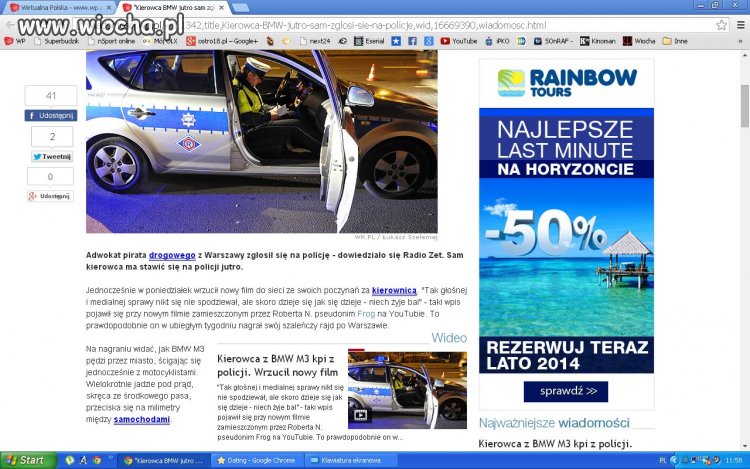Open the Wiocha bookmark
750x469 pixels.
pos(639,41)
